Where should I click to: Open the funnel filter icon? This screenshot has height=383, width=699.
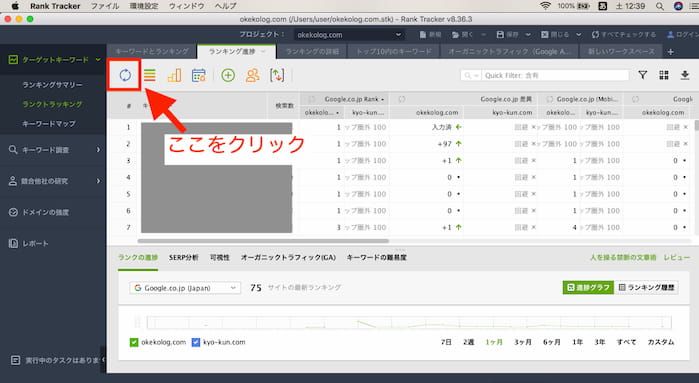pos(642,75)
